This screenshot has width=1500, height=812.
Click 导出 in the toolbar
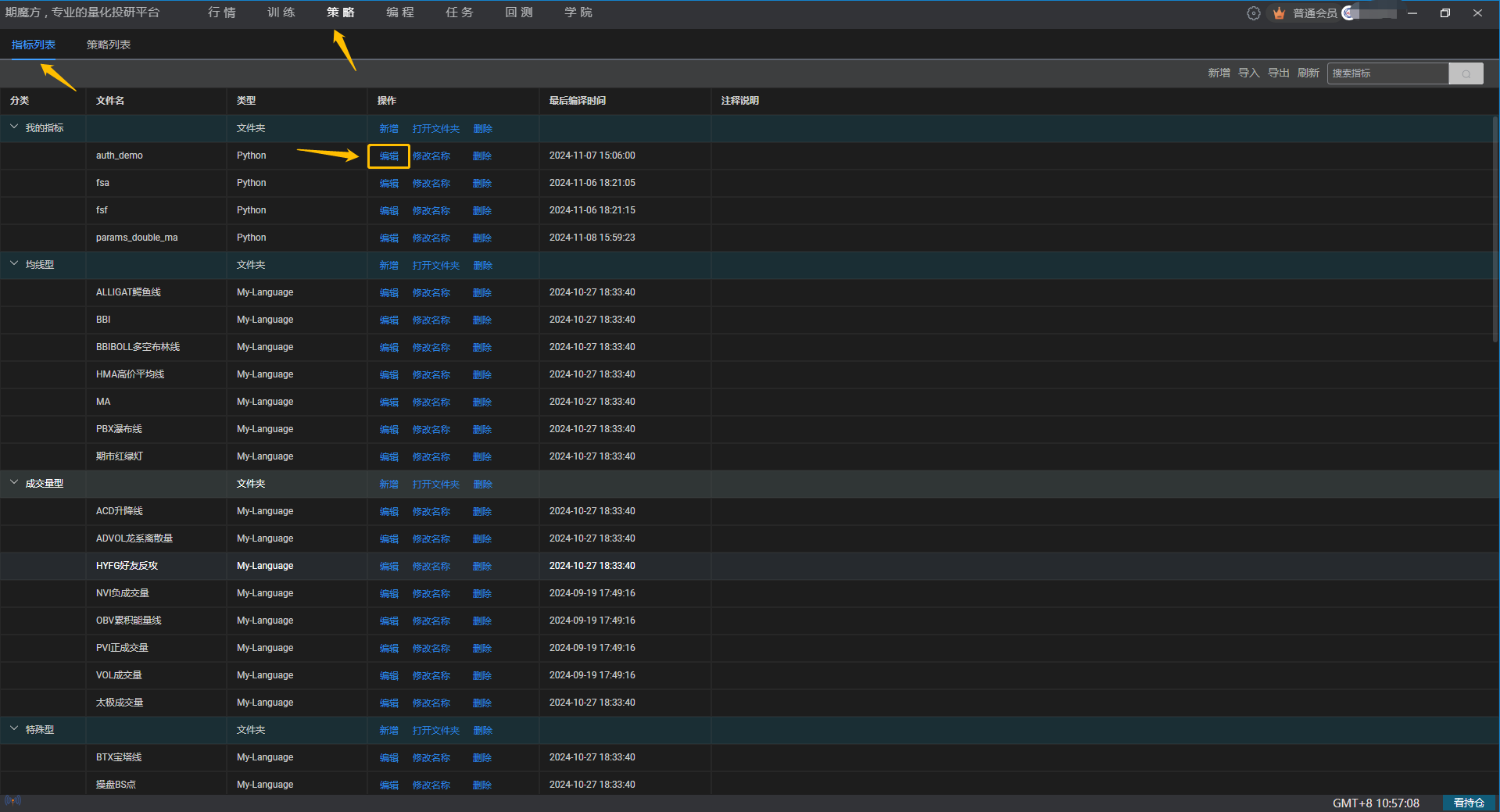pyautogui.click(x=1278, y=73)
